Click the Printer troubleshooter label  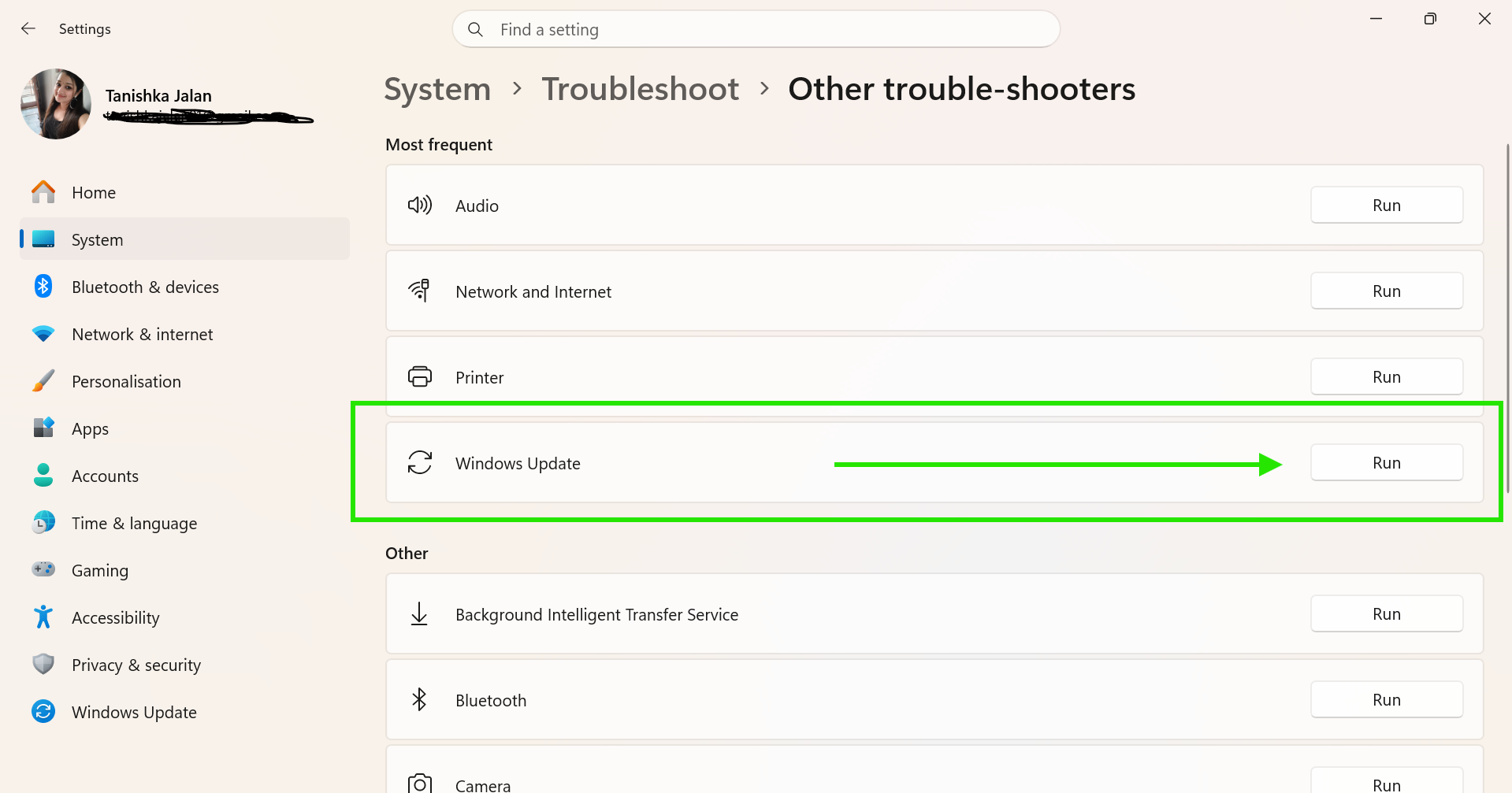[x=479, y=377]
